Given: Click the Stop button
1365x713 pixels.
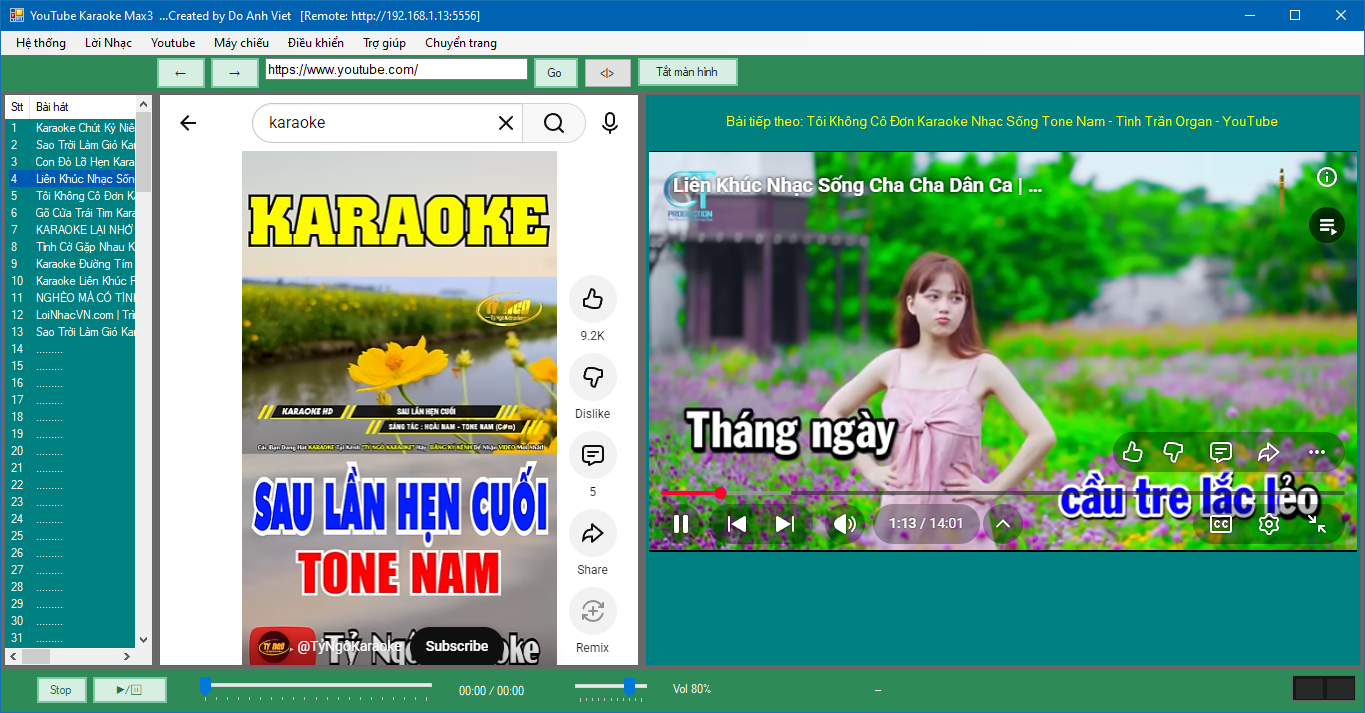Looking at the screenshot, I should [x=61, y=689].
